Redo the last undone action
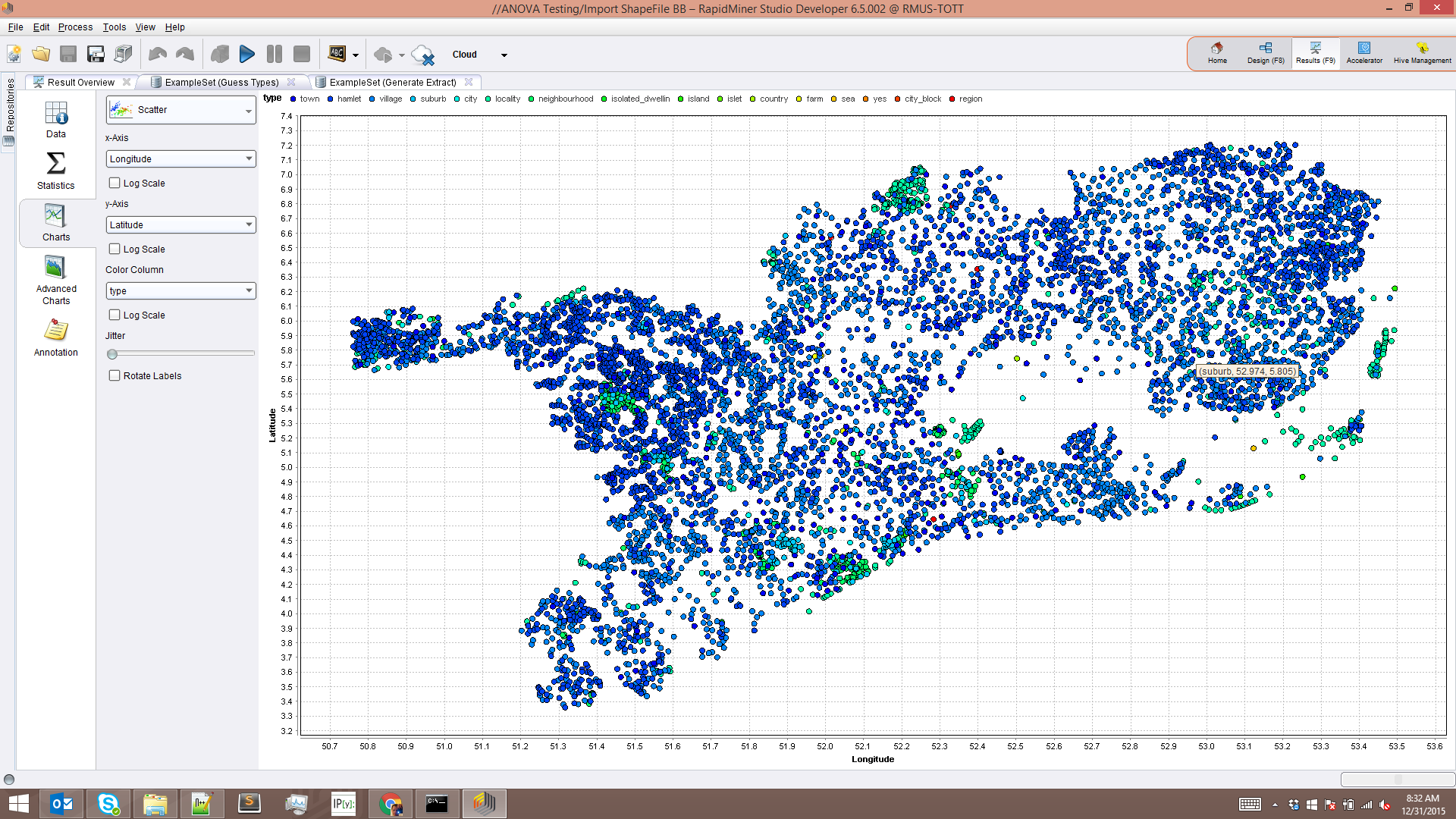Image resolution: width=1456 pixels, height=819 pixels. (x=185, y=54)
